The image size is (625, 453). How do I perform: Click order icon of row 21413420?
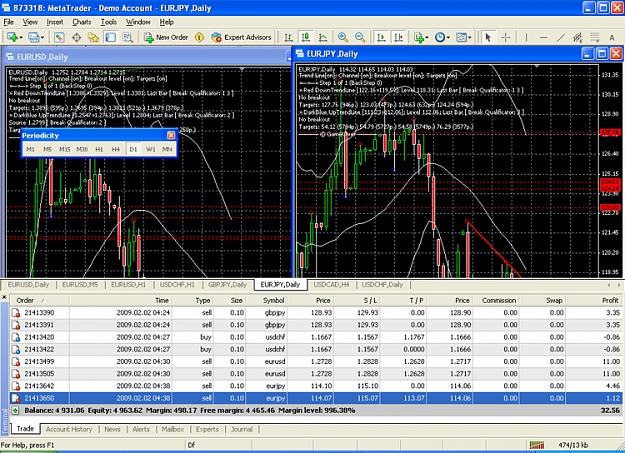tap(16, 337)
